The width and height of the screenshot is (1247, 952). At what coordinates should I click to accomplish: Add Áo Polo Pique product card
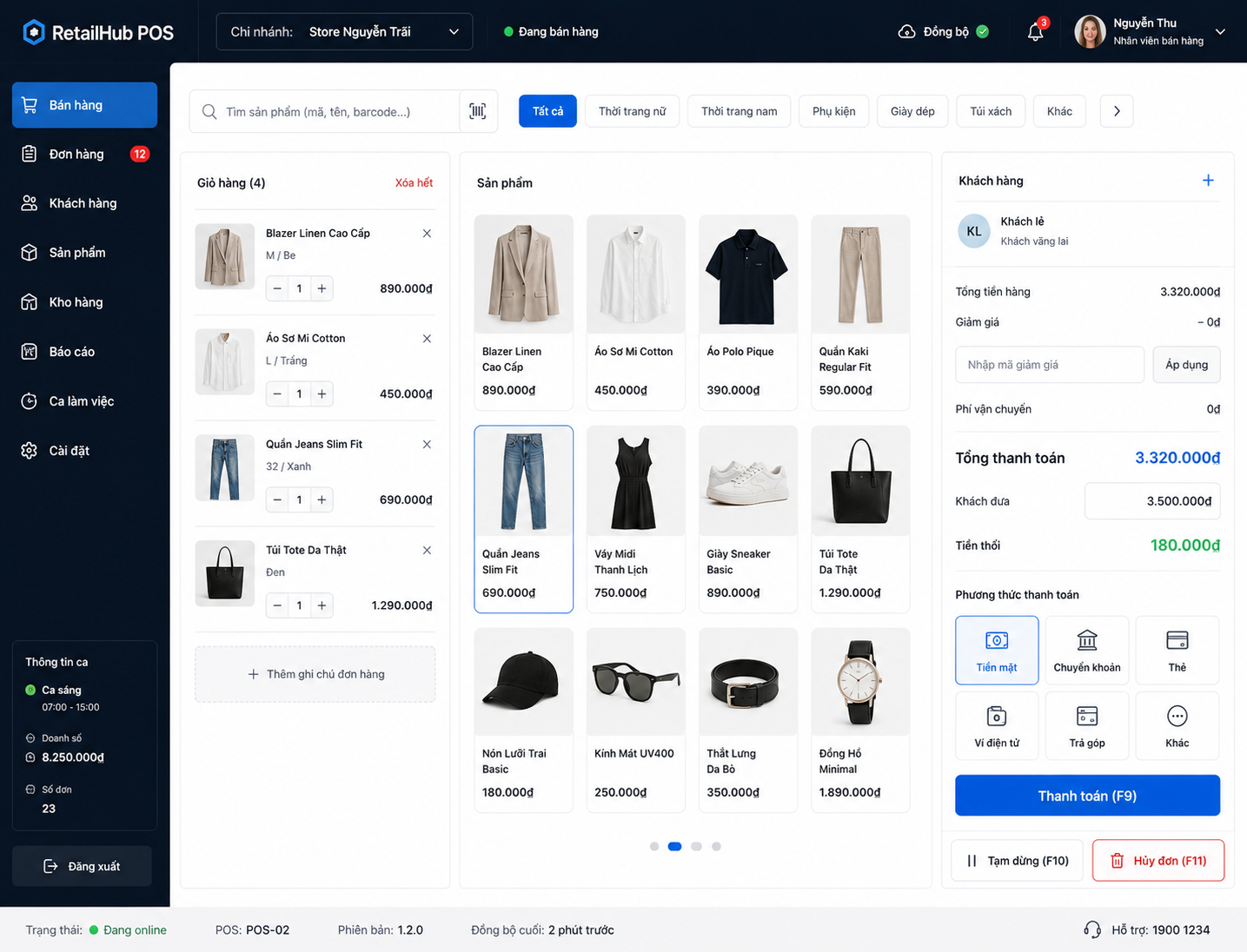[748, 313]
